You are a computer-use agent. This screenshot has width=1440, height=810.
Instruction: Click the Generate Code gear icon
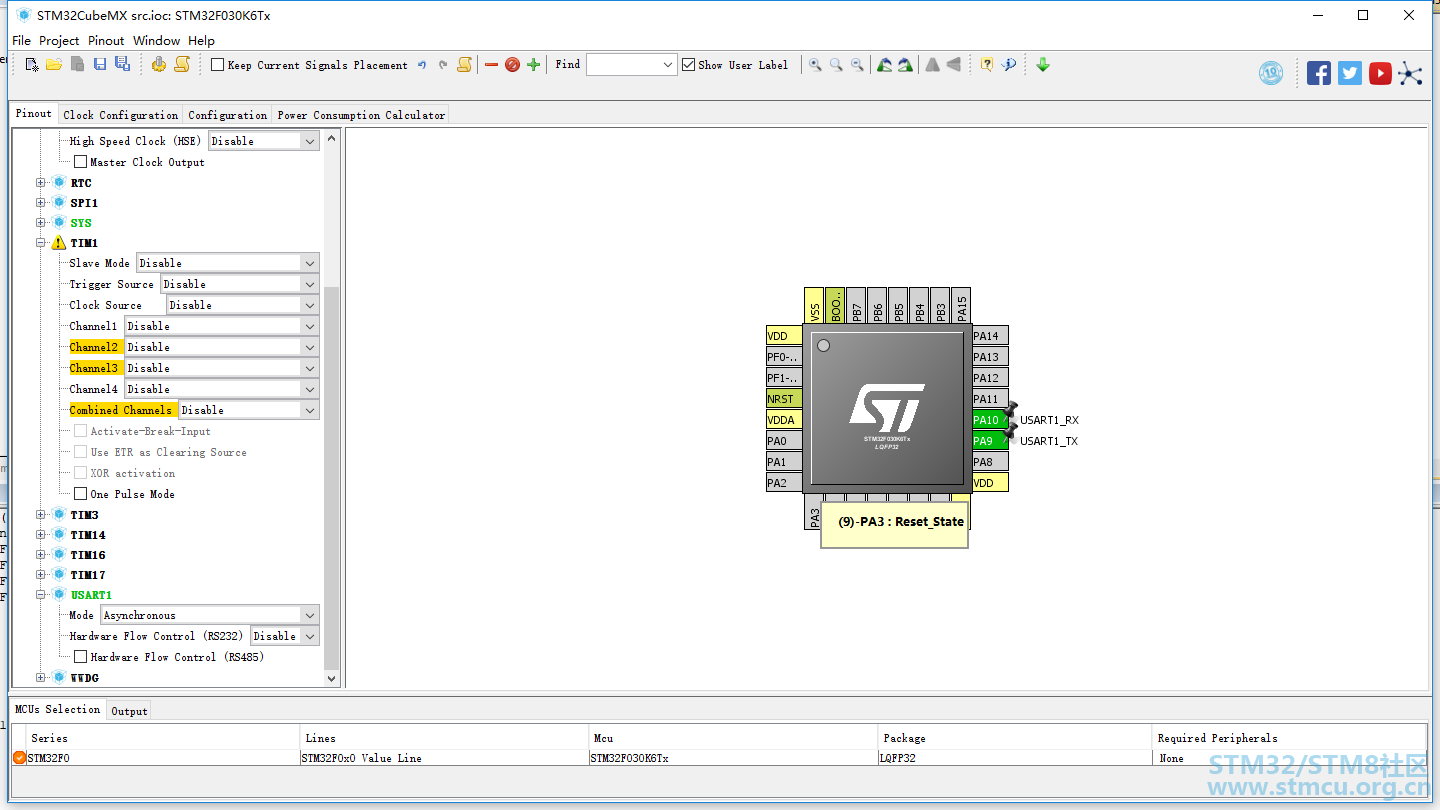[x=159, y=65]
